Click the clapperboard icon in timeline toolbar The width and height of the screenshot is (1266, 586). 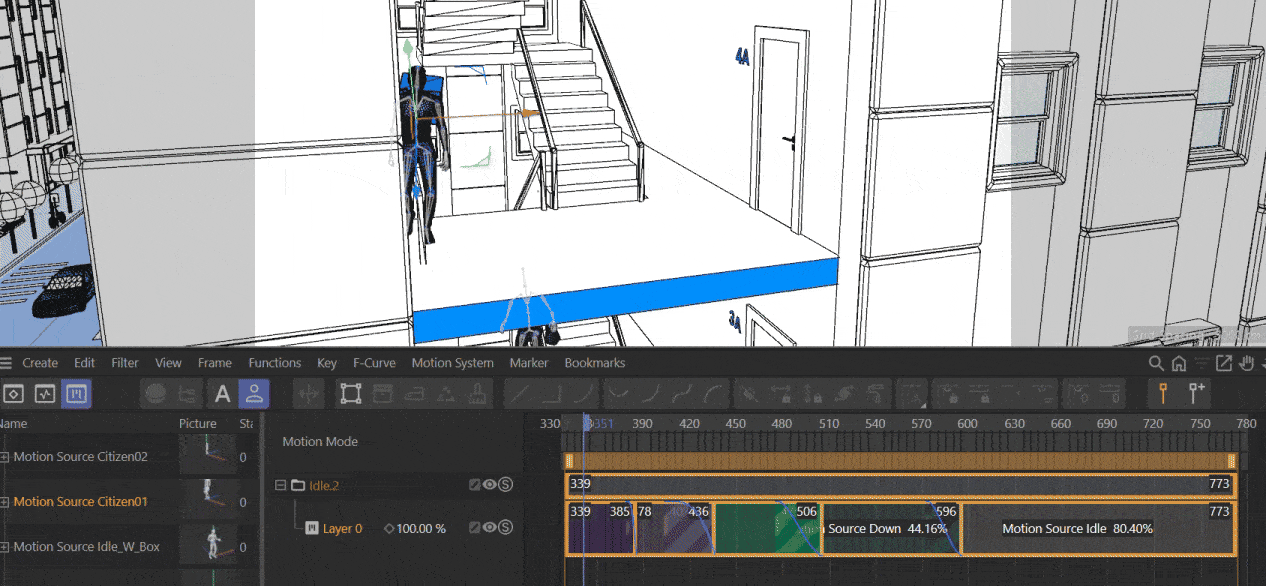(x=384, y=394)
